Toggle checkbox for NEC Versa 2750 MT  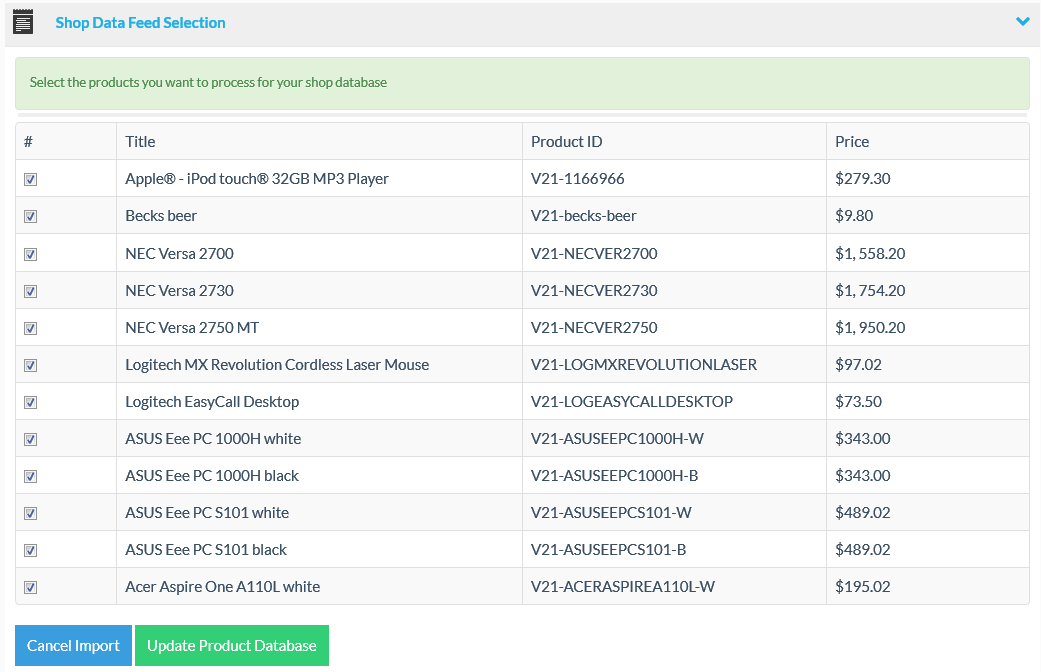pyautogui.click(x=30, y=328)
